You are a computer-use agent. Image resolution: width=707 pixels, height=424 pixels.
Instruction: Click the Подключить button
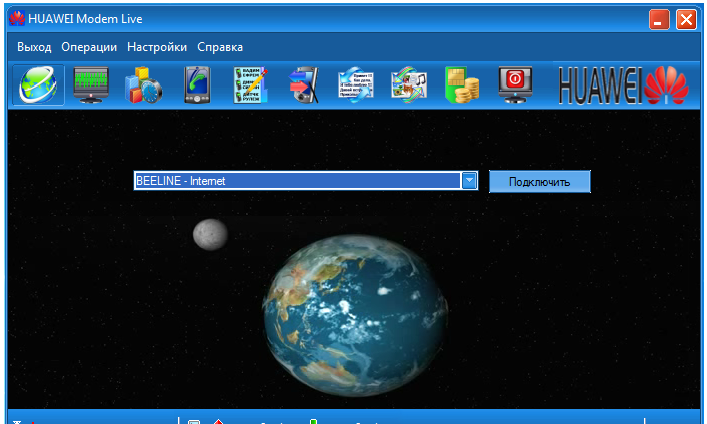tap(540, 182)
